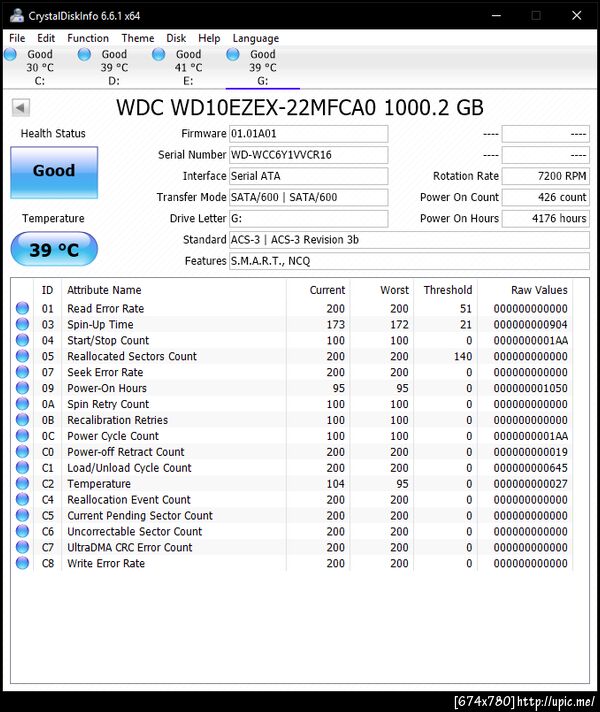Click the Threshold column header

445,290
